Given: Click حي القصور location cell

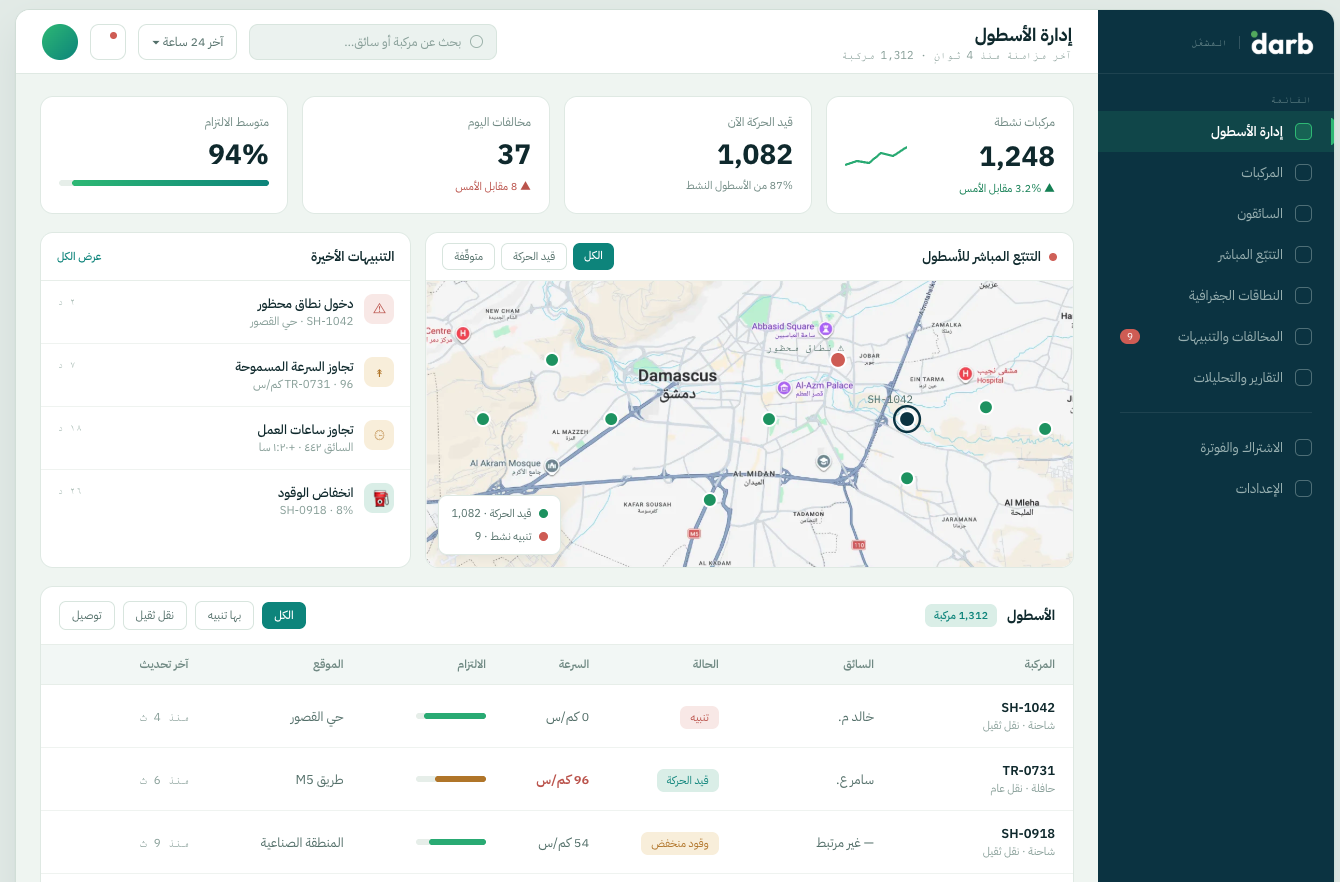Looking at the screenshot, I should coord(317,717).
